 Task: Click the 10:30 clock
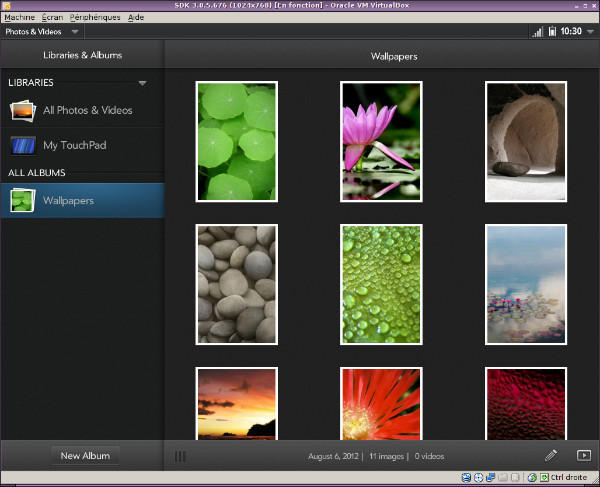571,31
